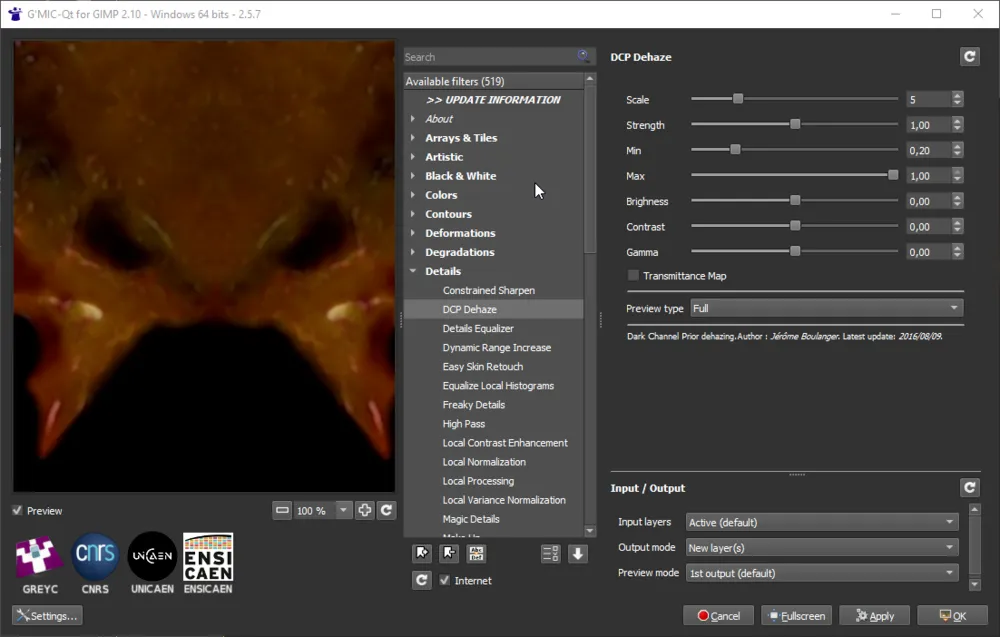The image size is (1000, 637).
Task: Open the filter selection mode checklist icon
Action: [550, 553]
